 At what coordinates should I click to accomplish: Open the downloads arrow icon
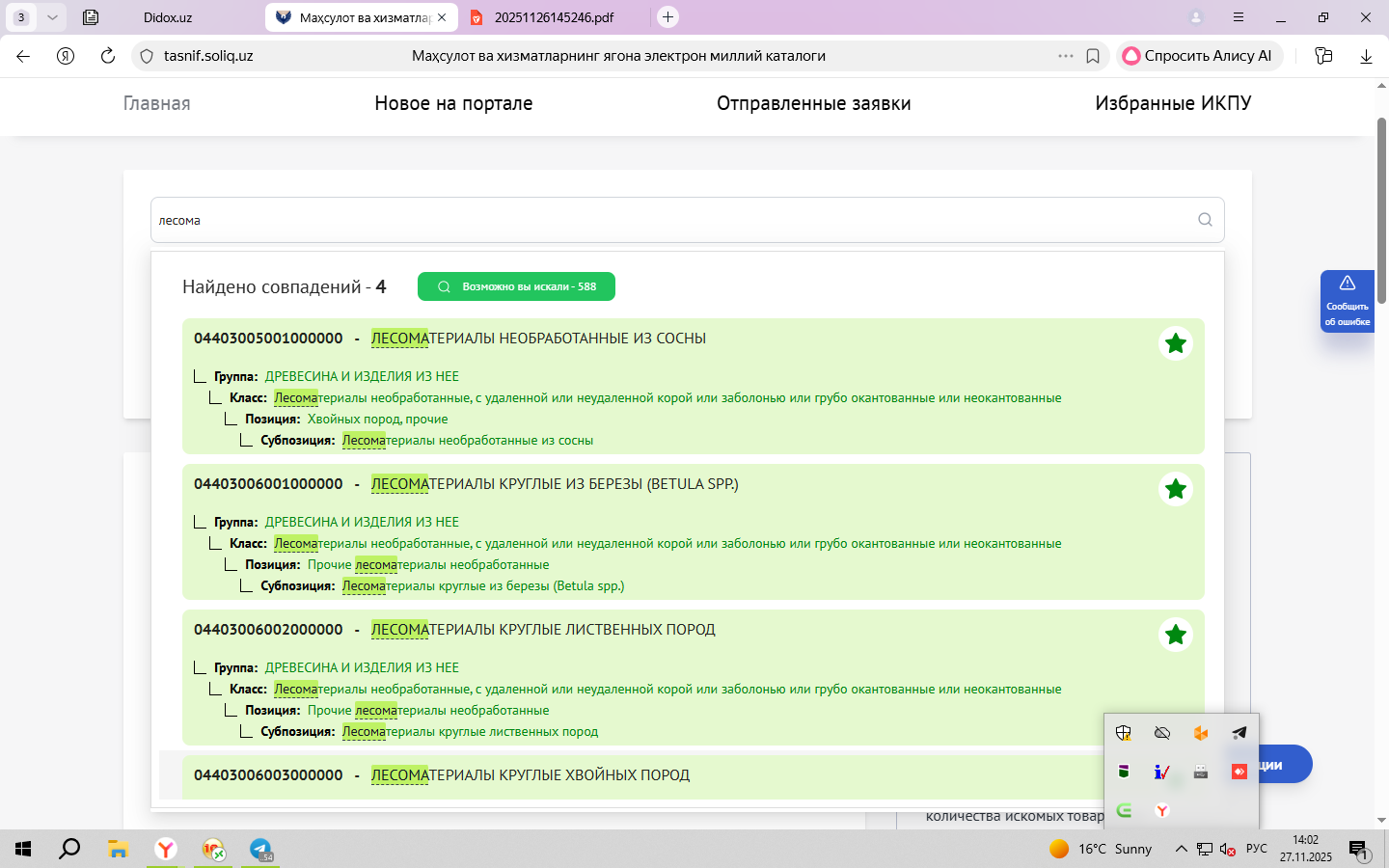tap(1366, 56)
